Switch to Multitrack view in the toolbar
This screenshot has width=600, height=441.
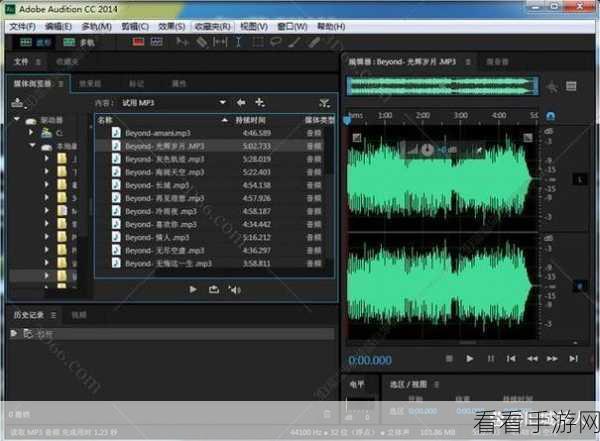pyautogui.click(x=79, y=42)
